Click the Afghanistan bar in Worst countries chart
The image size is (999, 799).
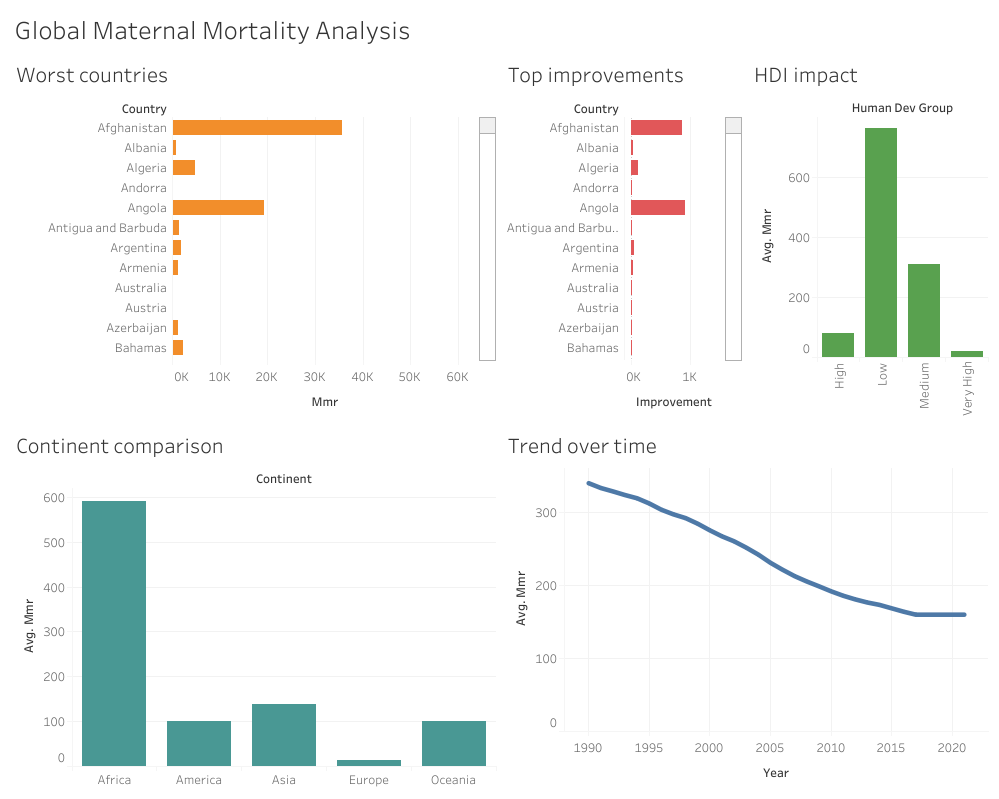pyautogui.click(x=257, y=127)
